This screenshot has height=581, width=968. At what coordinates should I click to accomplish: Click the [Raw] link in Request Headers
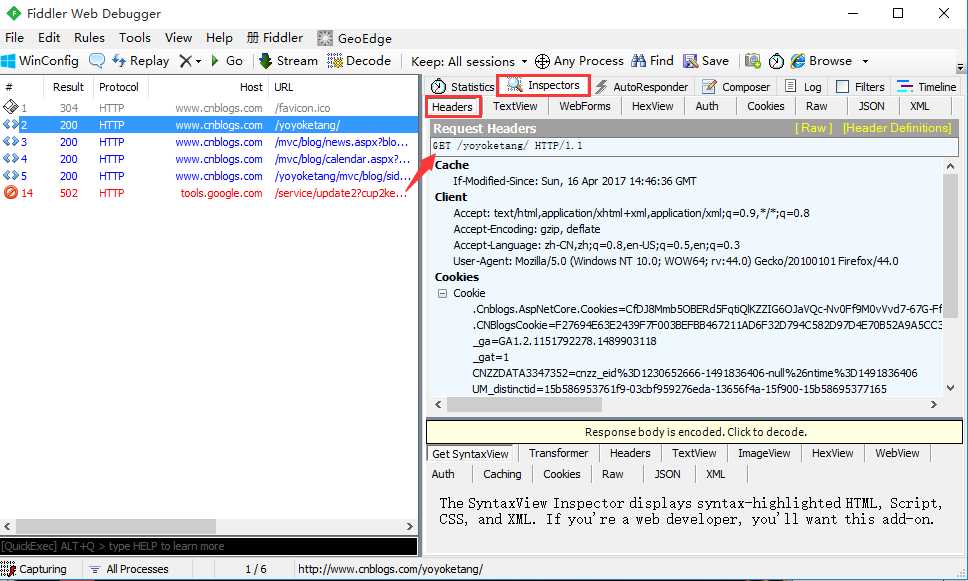pyautogui.click(x=813, y=128)
